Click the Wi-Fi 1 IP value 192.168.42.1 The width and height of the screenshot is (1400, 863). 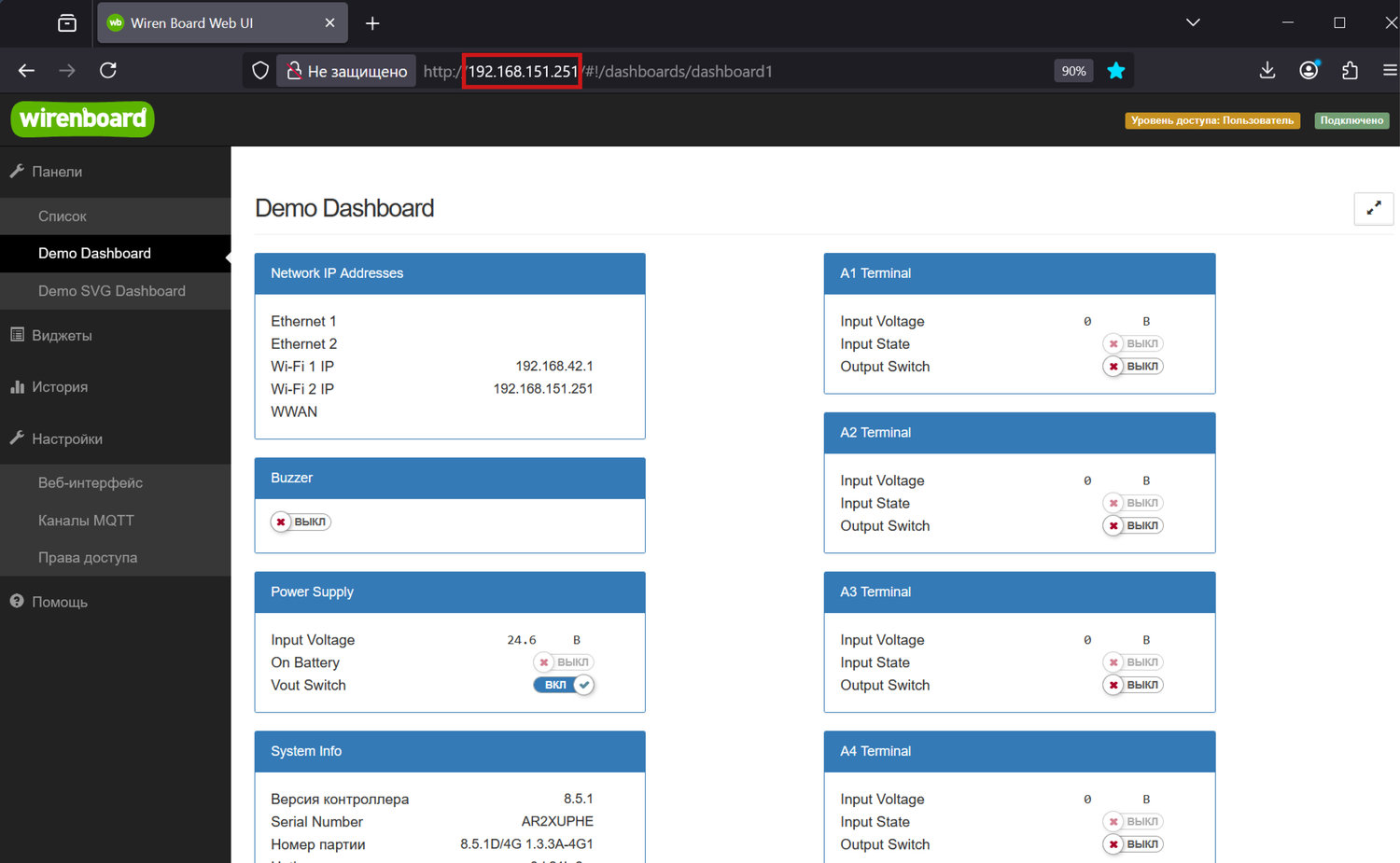554,367
